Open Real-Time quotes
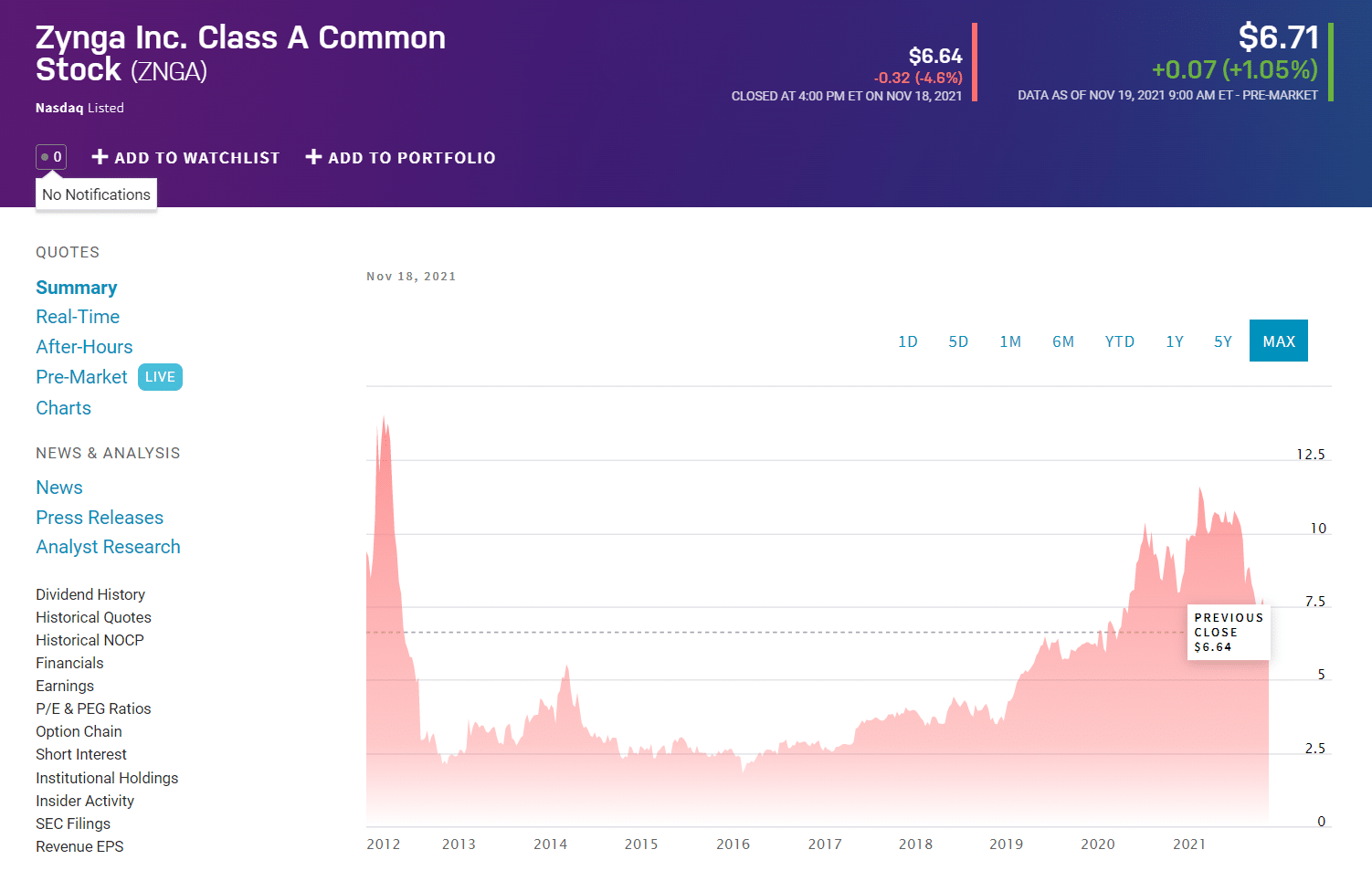This screenshot has height=881, width=1372. 78,317
